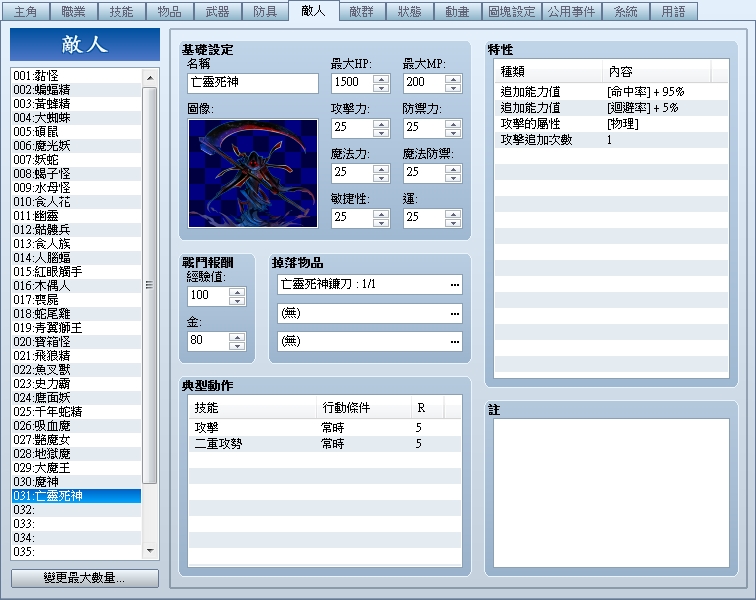Viewport: 756px width, 600px height.
Task: Click the 最大MP value field 200
Action: [x=424, y=83]
